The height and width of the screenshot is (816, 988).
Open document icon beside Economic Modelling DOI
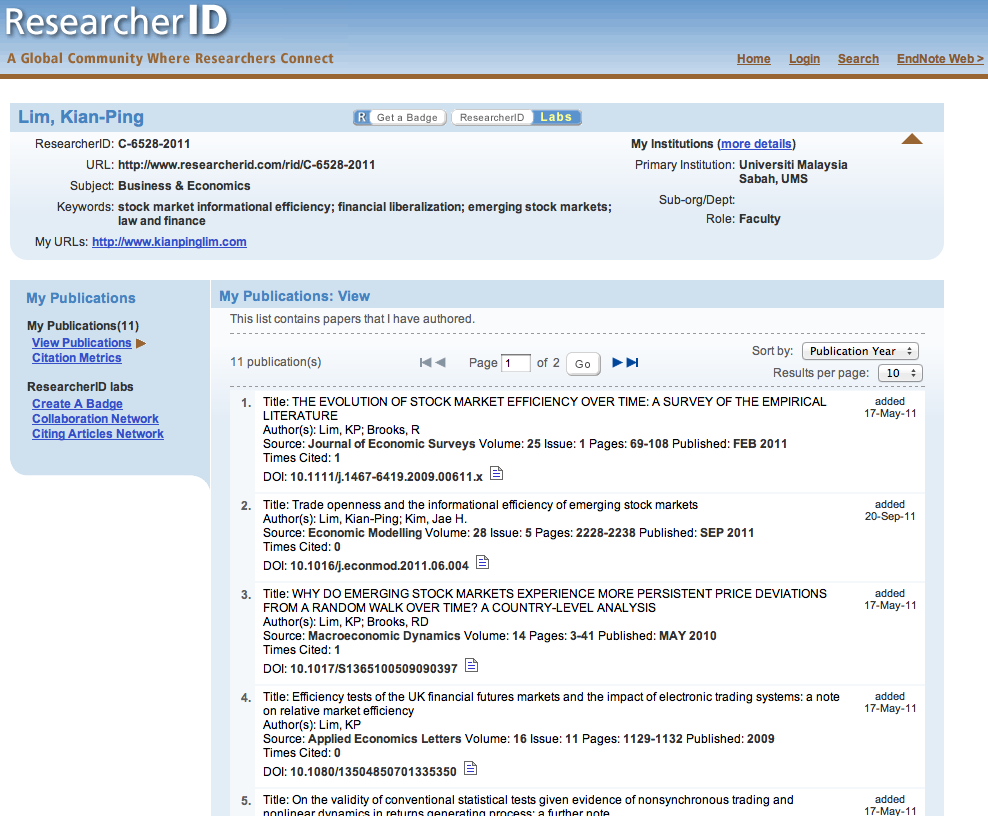pos(483,563)
